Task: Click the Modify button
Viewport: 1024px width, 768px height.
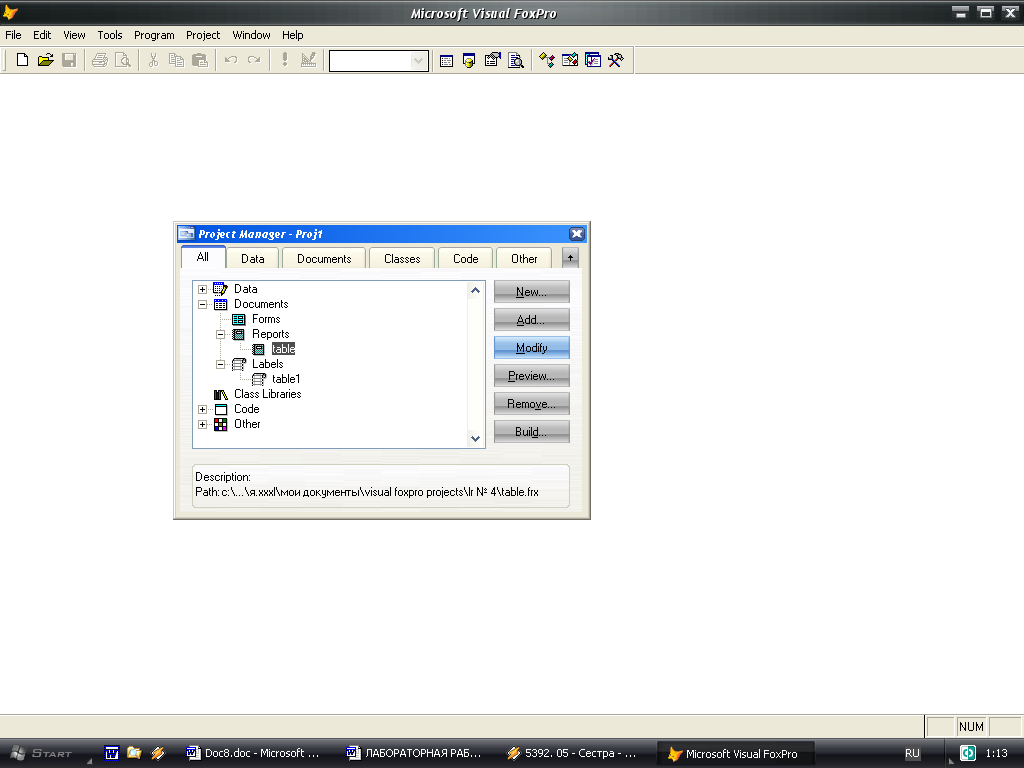Action: [x=532, y=348]
